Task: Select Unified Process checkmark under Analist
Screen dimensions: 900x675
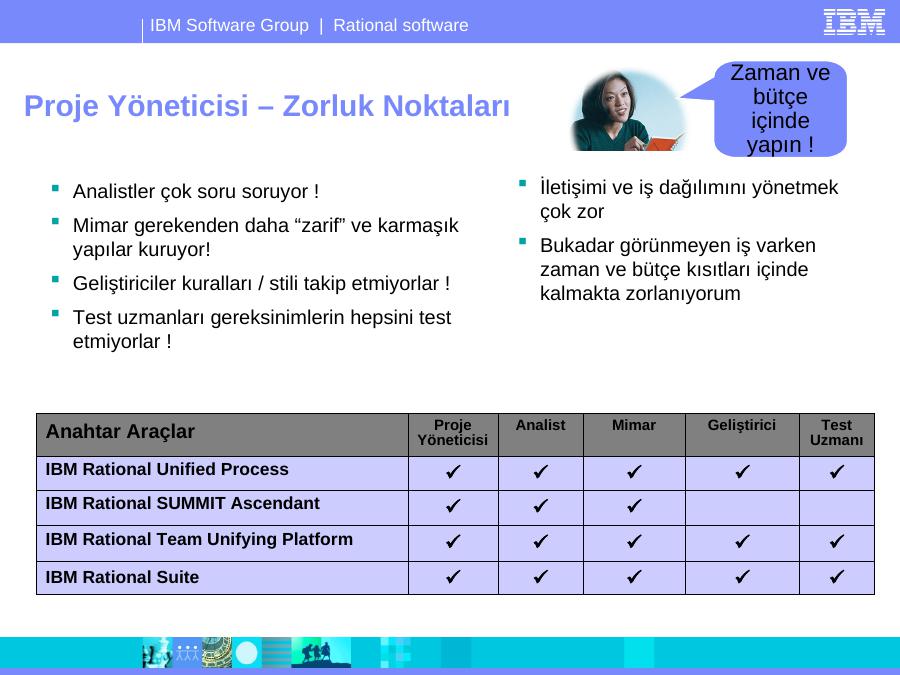Action: [540, 472]
